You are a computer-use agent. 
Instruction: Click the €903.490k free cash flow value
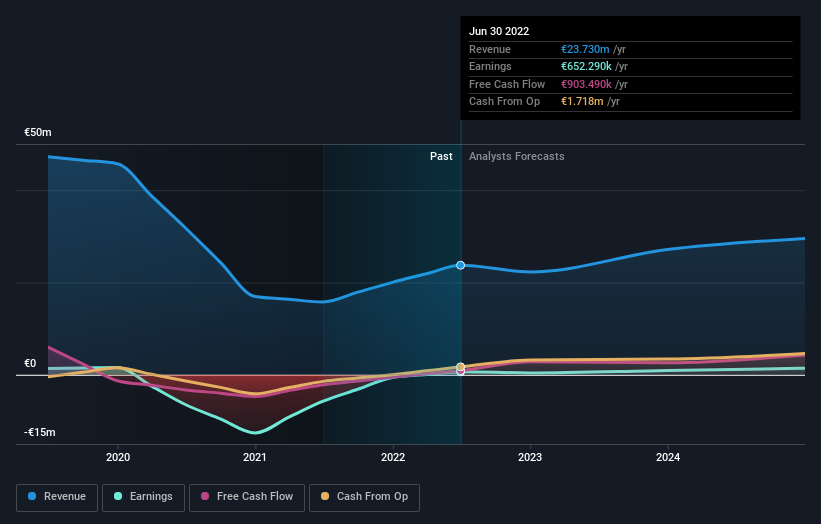tap(586, 84)
